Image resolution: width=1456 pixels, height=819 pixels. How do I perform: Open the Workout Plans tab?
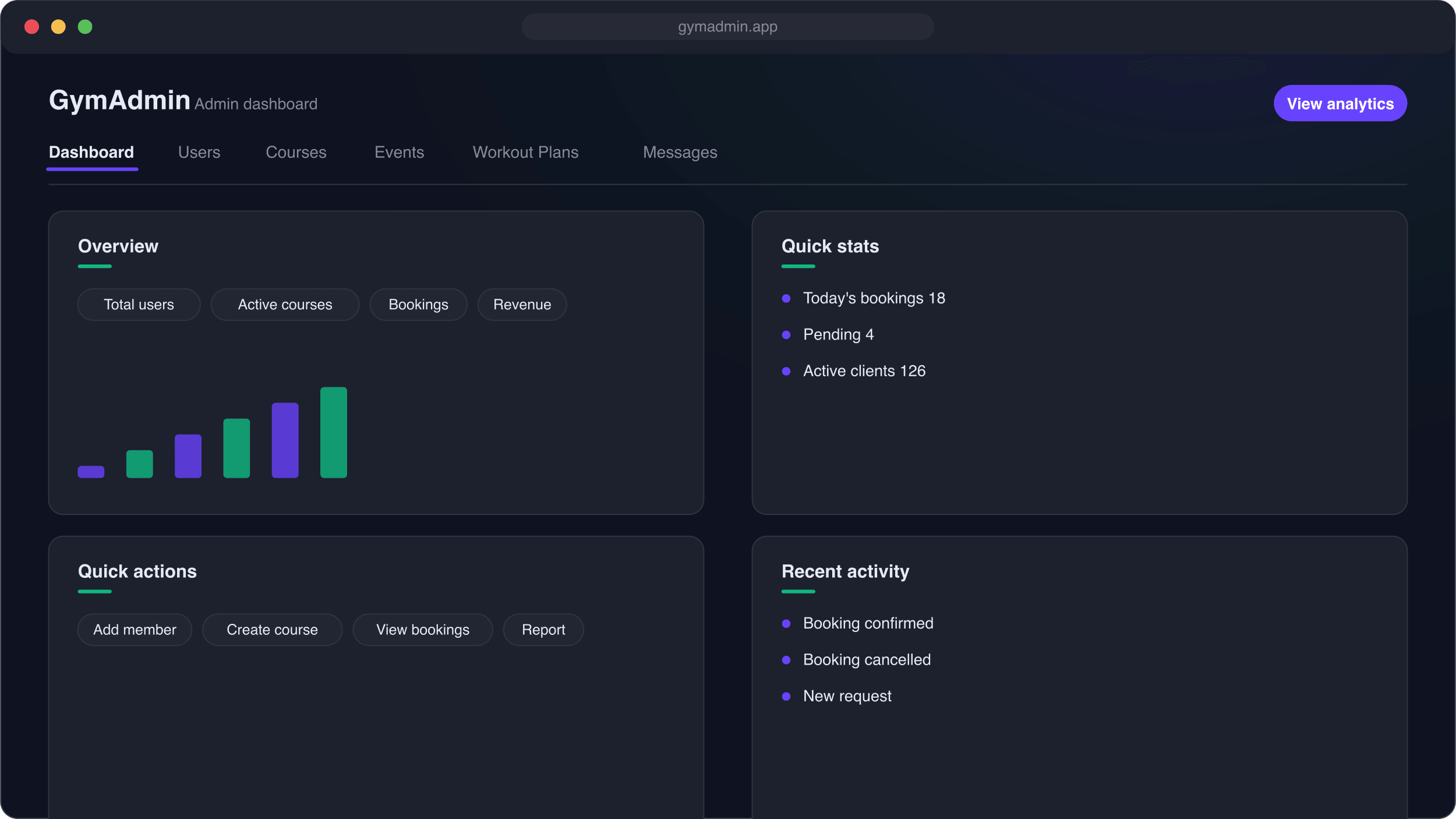[525, 153]
